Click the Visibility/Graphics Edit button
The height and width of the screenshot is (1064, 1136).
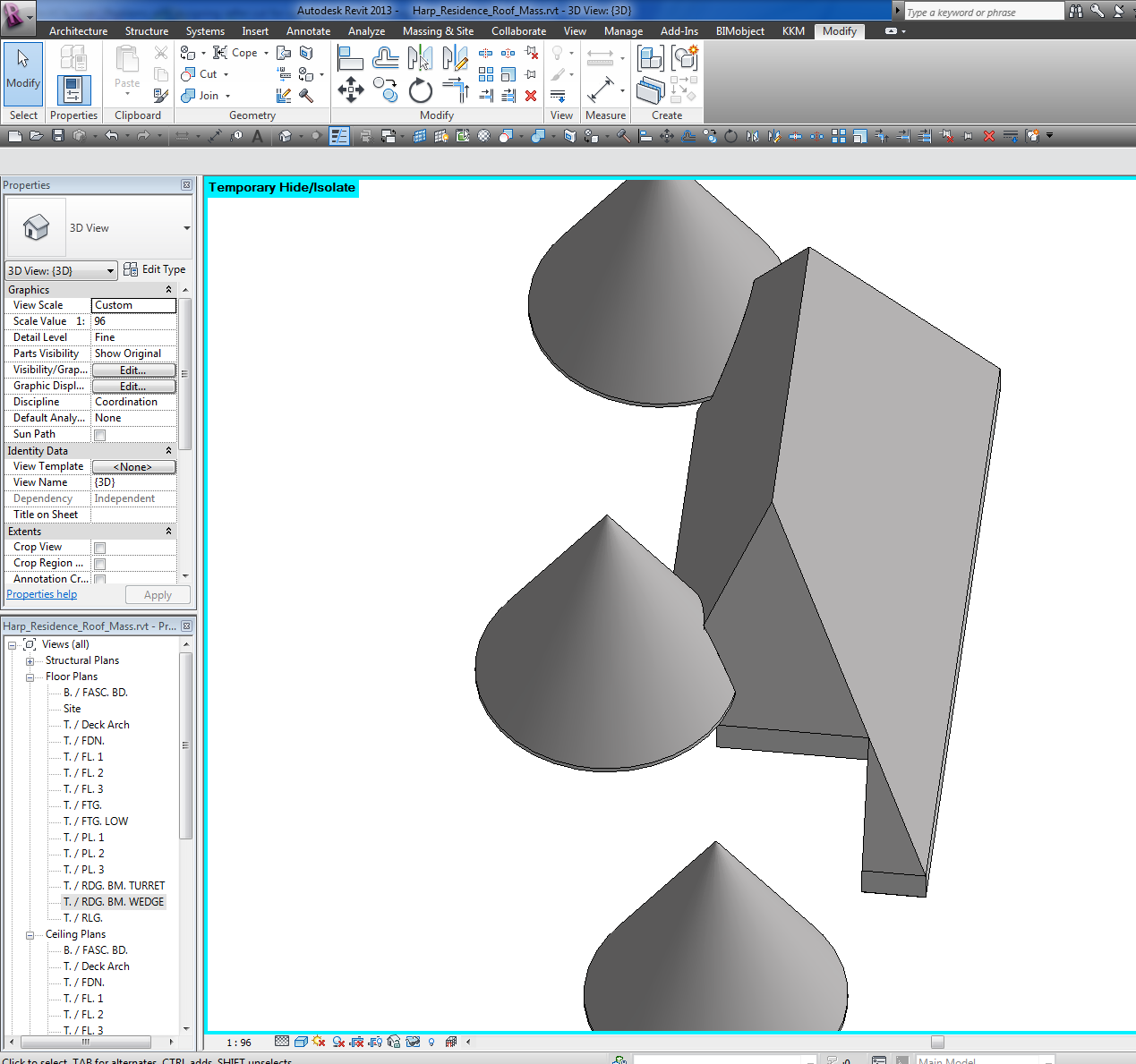click(x=133, y=370)
